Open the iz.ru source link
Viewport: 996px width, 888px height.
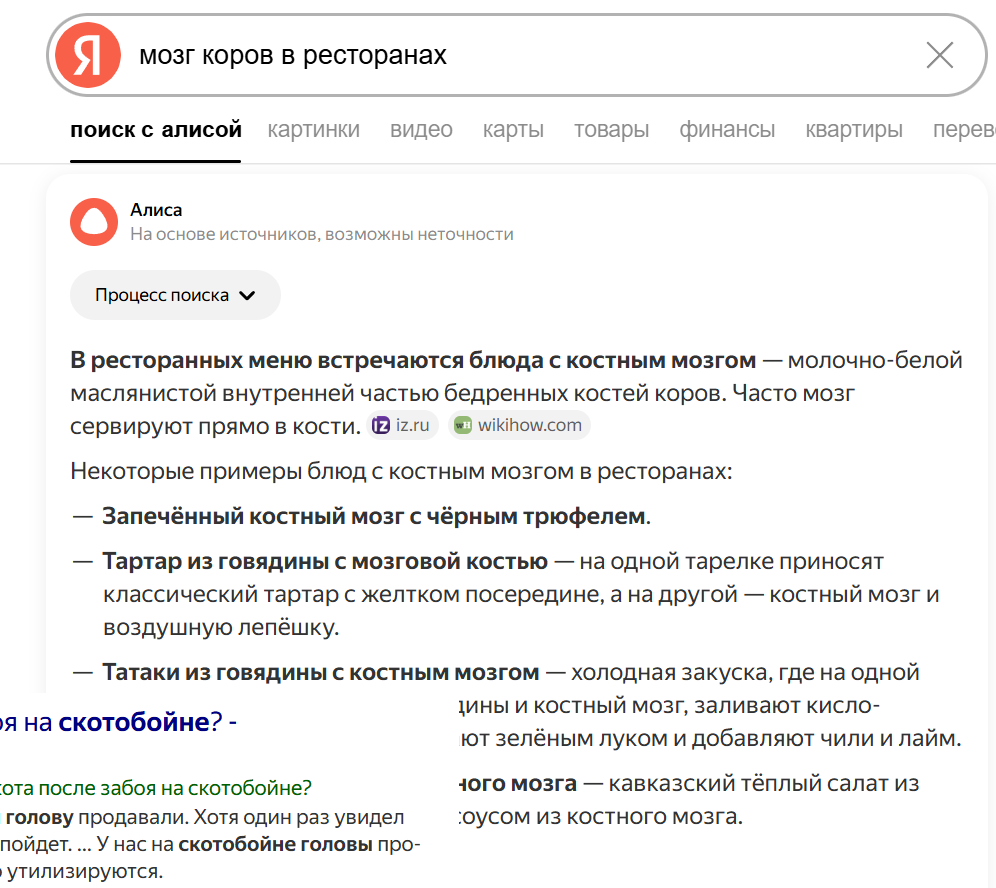coord(412,425)
